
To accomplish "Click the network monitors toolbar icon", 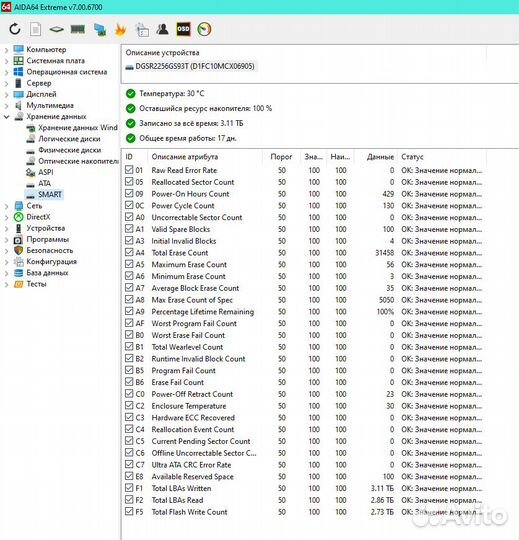I will pyautogui.click(x=100, y=30).
